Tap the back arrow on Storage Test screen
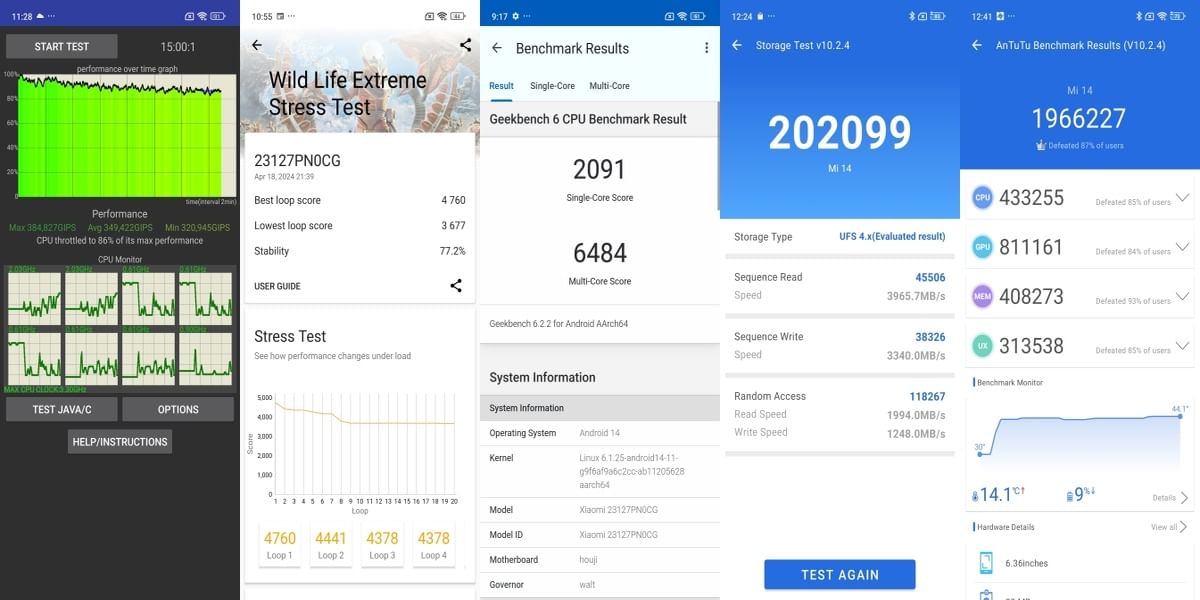Image resolution: width=1200 pixels, height=600 pixels. 736,44
